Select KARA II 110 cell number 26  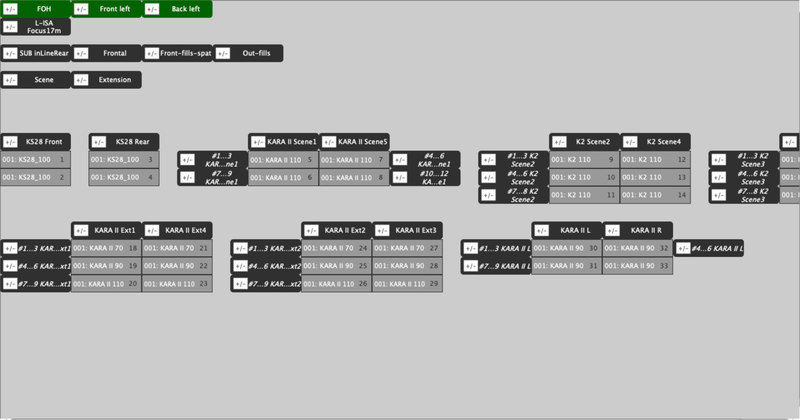click(336, 284)
